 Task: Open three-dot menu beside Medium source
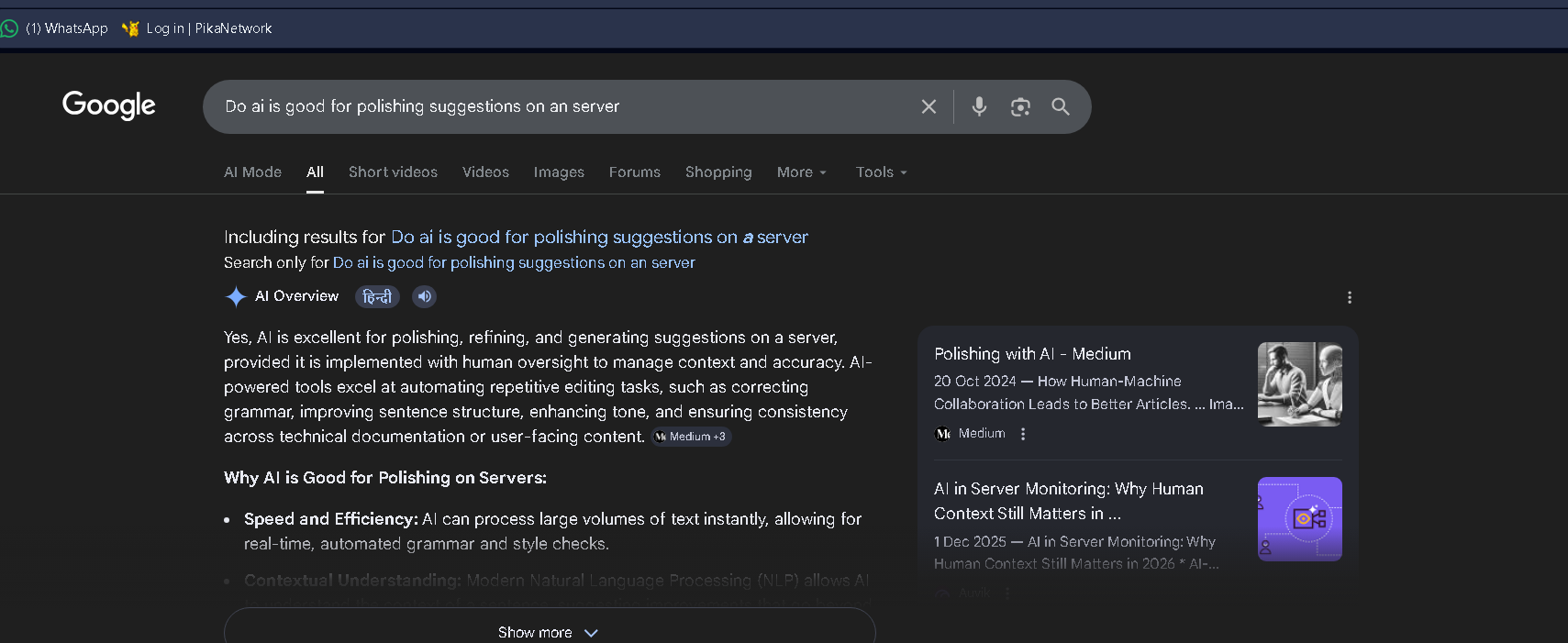click(1023, 434)
